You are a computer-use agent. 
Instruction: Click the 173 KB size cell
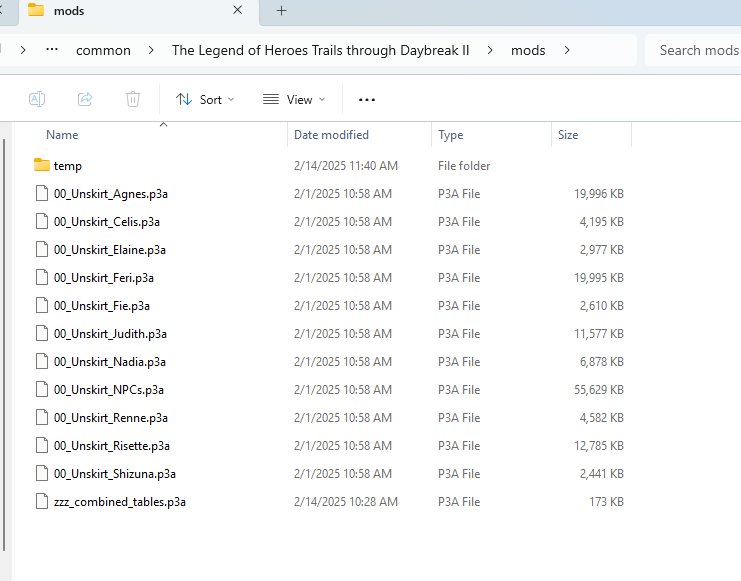click(x=606, y=502)
